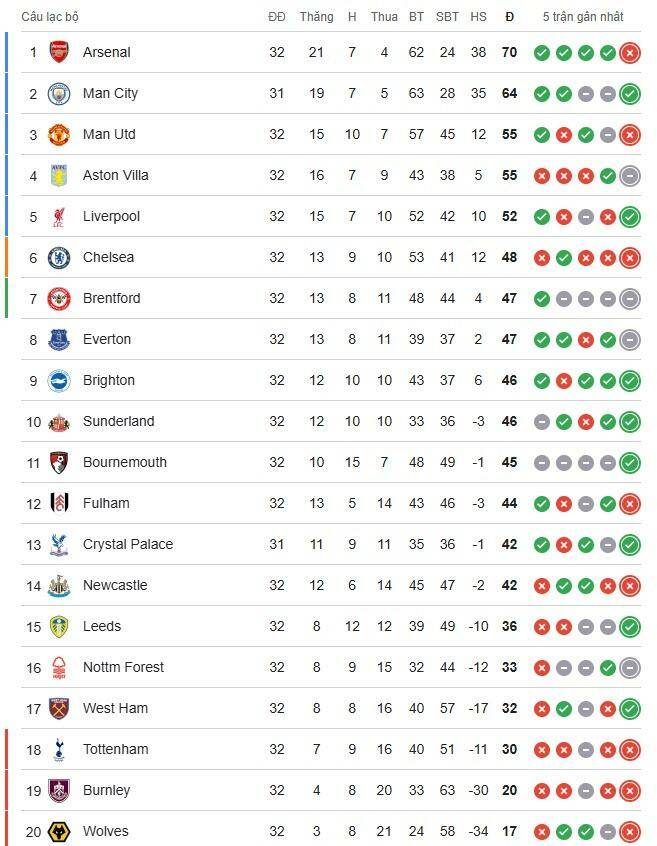This screenshot has height=846, width=657.
Task: Click the Man City club crest
Action: pos(60,93)
